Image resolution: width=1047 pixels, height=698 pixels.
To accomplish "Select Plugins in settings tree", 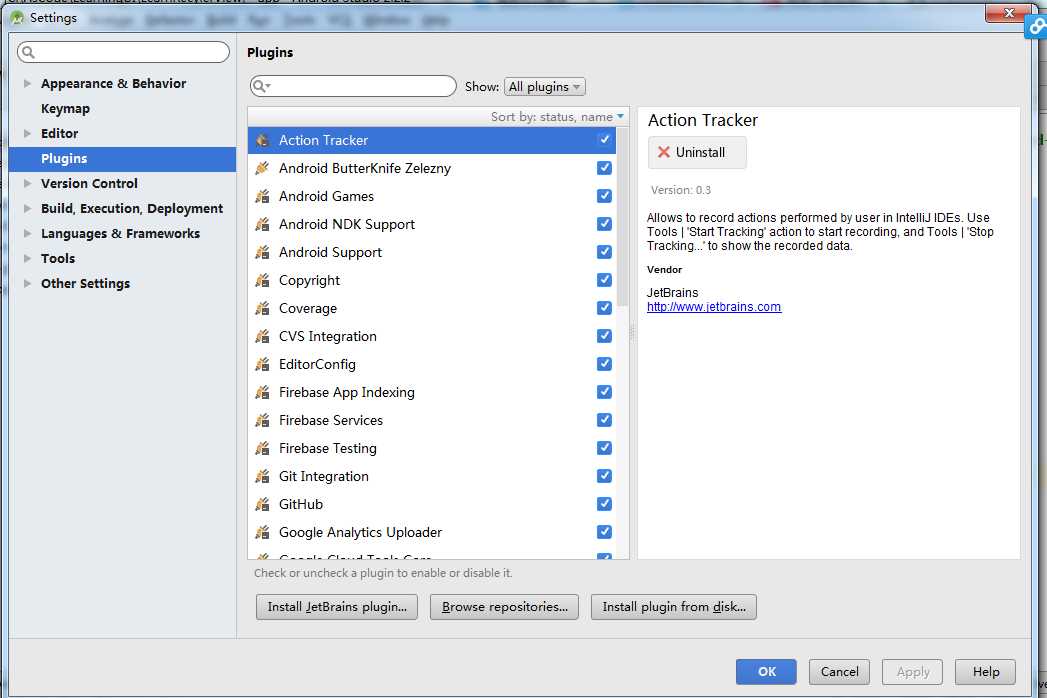I will click(x=122, y=159).
